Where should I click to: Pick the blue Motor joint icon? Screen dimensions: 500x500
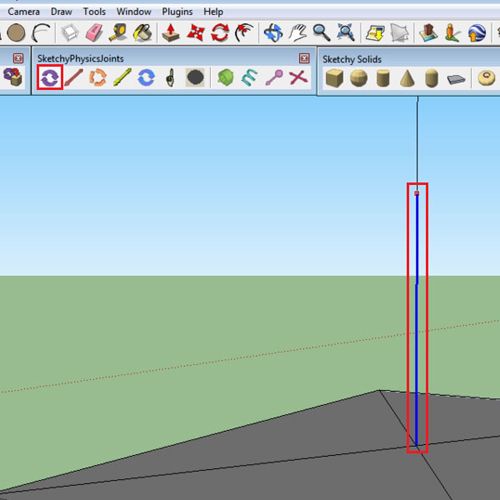point(146,77)
